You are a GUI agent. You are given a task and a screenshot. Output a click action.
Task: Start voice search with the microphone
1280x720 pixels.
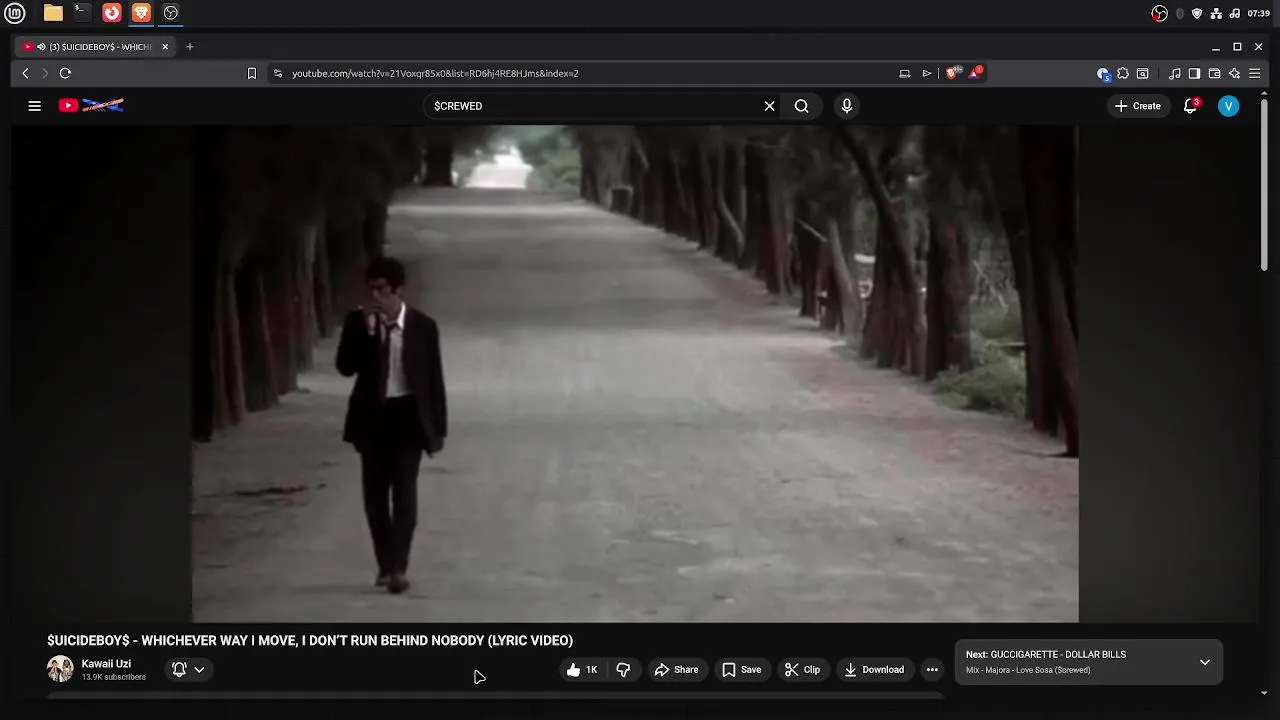point(846,106)
